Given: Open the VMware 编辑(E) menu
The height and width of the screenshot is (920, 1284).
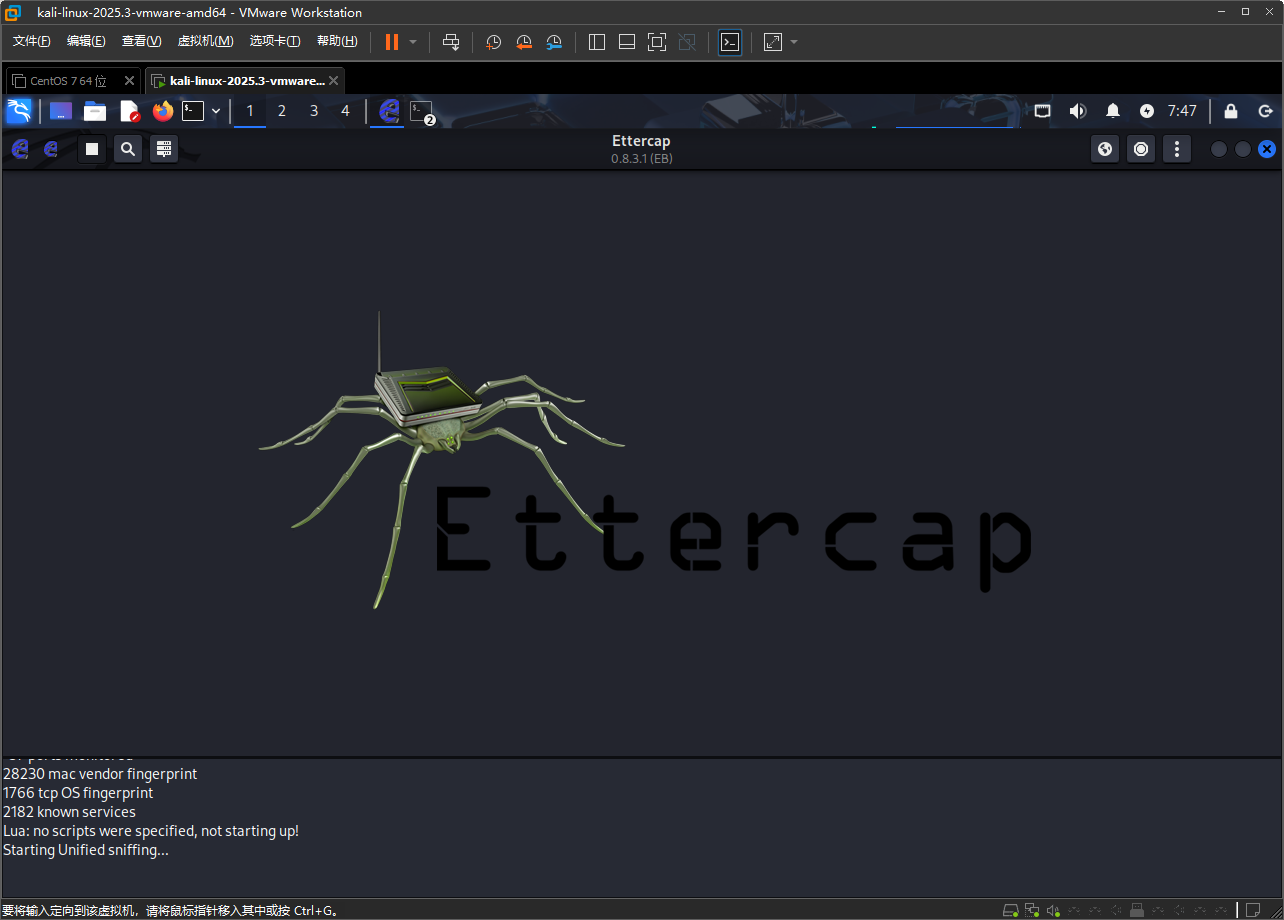Looking at the screenshot, I should coord(86,41).
